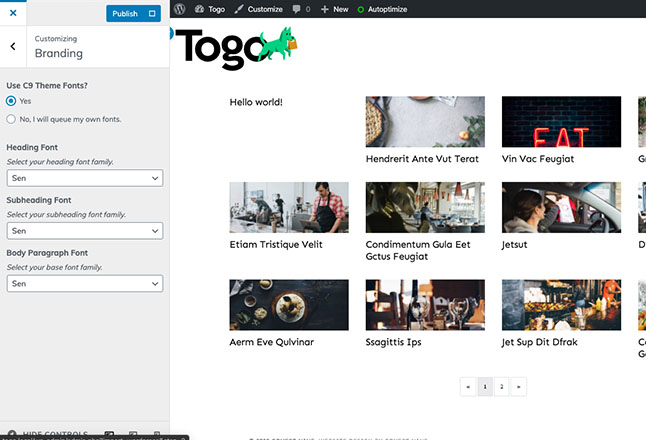
Task: Click the Jet Sup Dit Dfrak title
Action: 540,342
